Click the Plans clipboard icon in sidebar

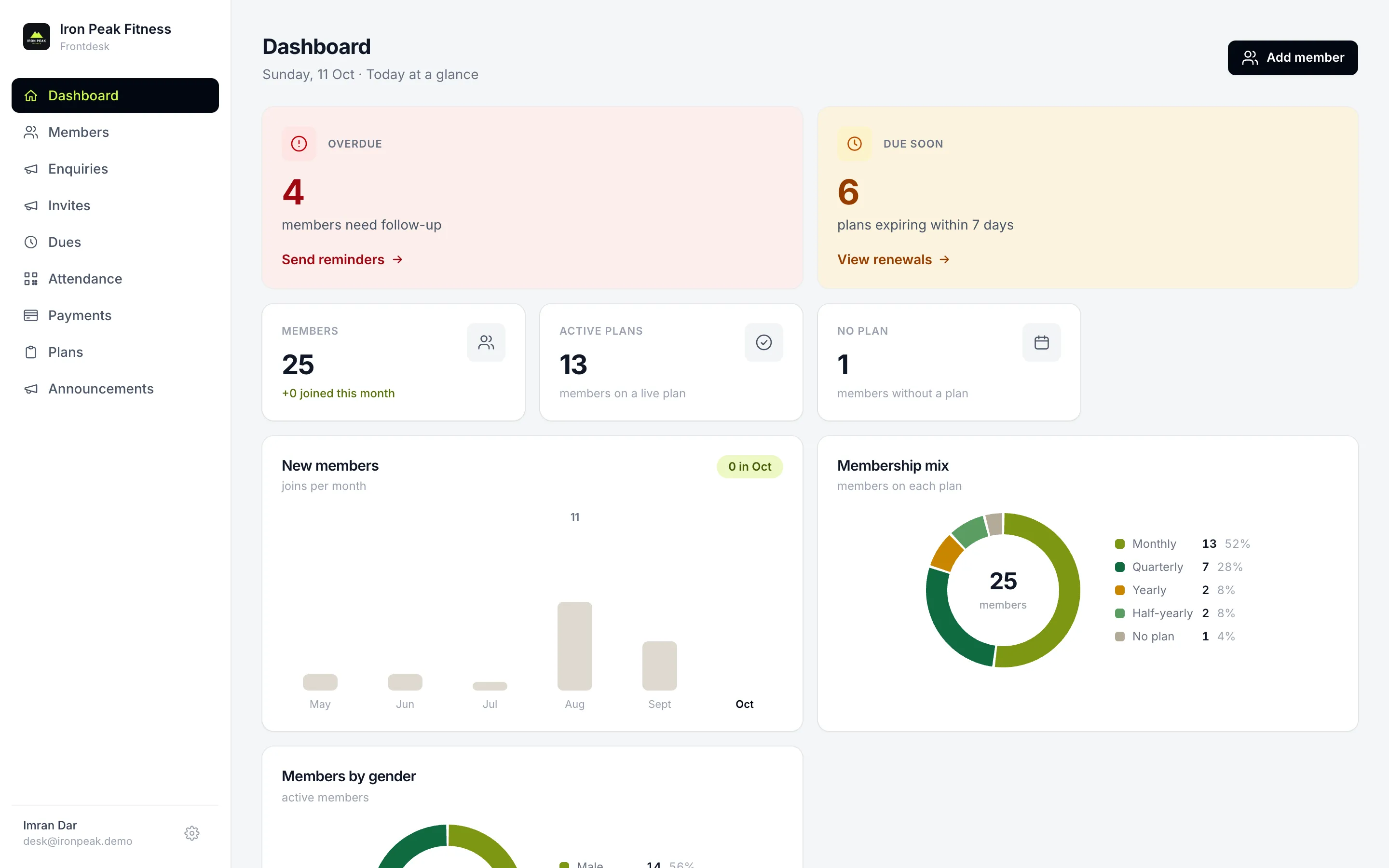[x=31, y=352]
